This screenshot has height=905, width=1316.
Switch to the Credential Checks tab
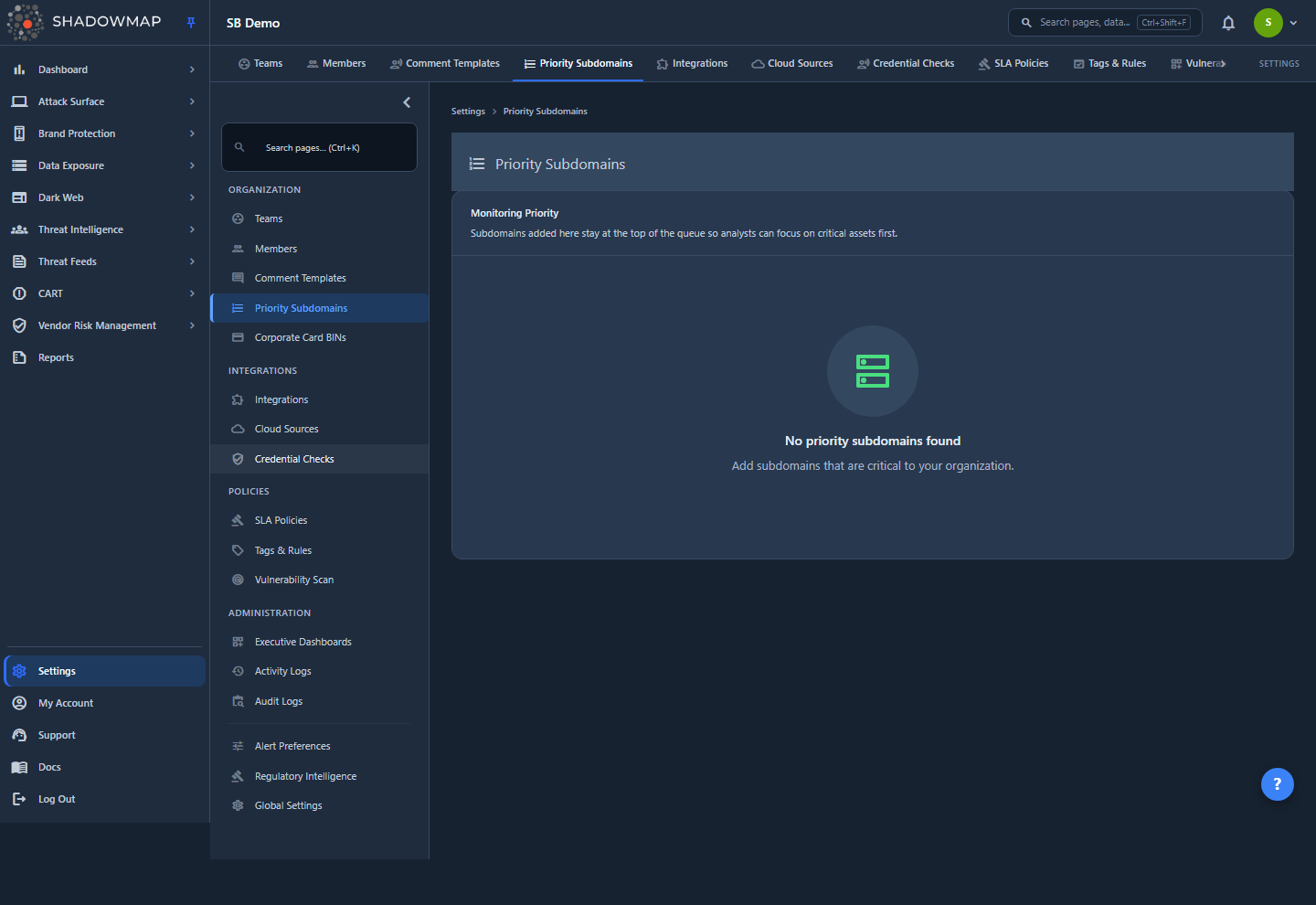click(906, 63)
